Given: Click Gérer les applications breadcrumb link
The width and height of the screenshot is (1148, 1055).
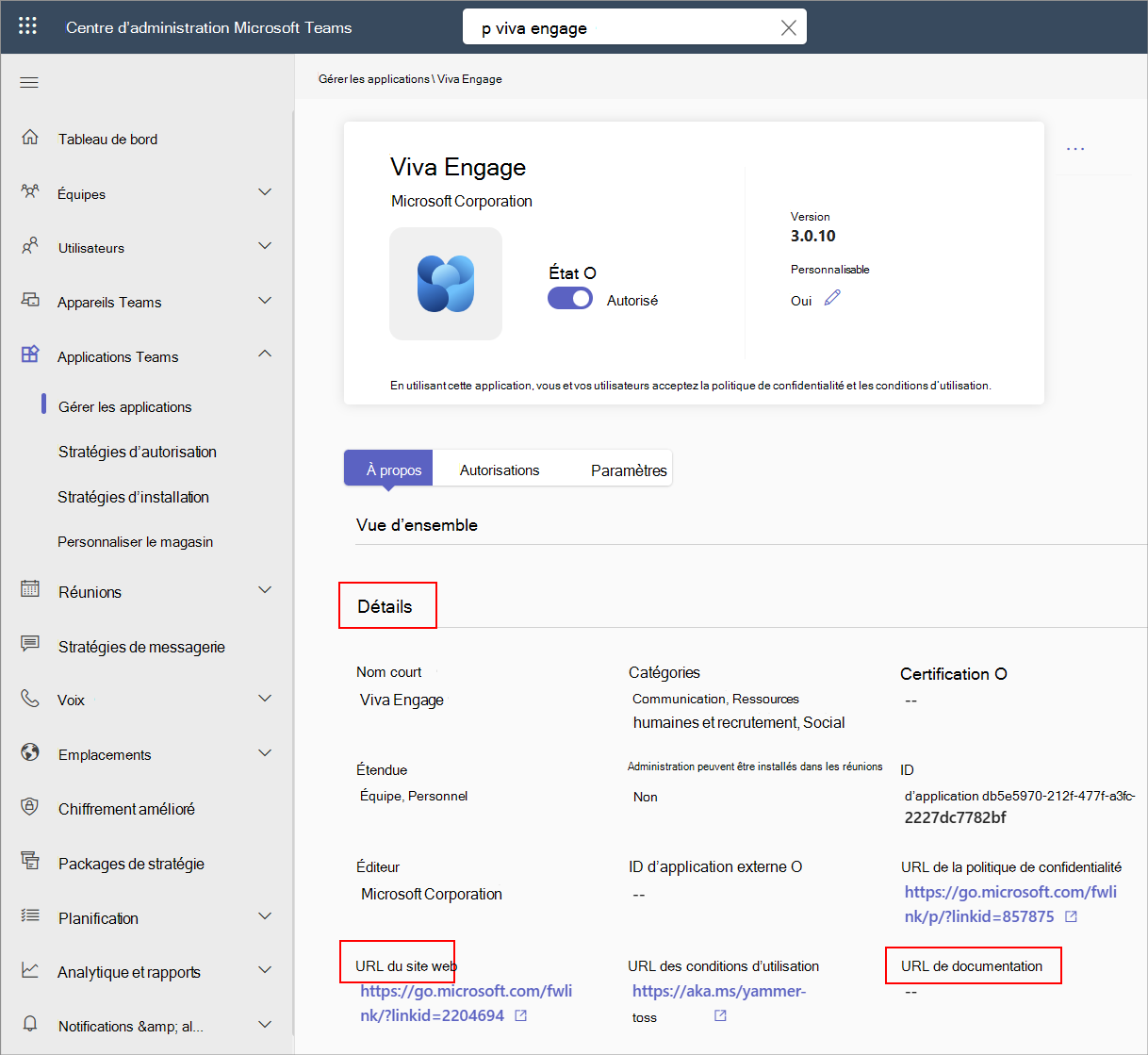Looking at the screenshot, I should pos(374,79).
